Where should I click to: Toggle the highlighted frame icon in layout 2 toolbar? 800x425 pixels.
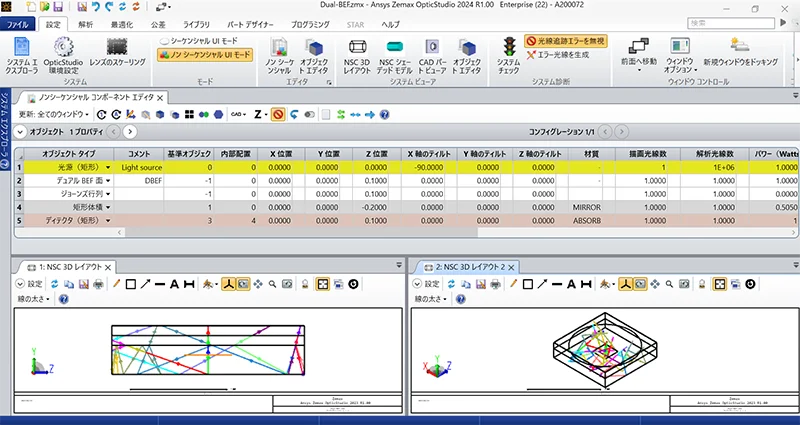(x=719, y=284)
